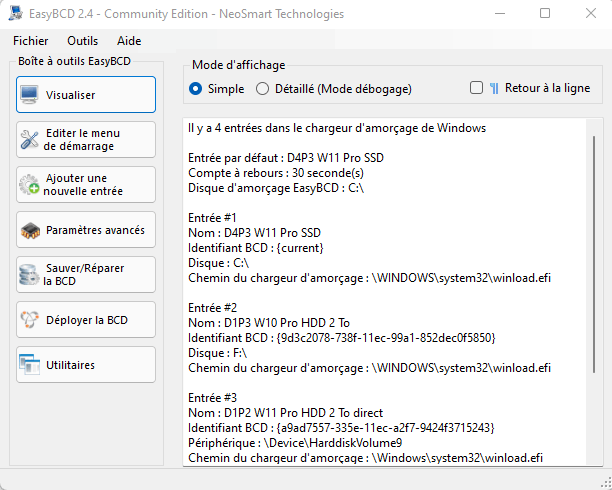The height and width of the screenshot is (490, 612).
Task: Open Ajouter une nouvelle entrée
Action: (86, 185)
